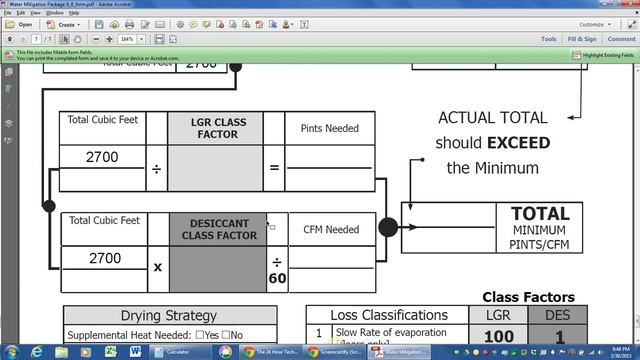Open the Window menu

54,13
